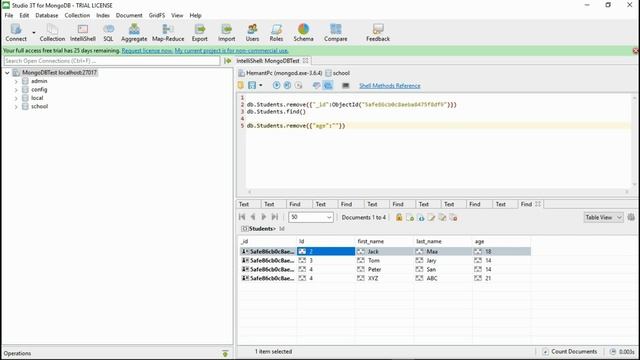Click the results lock icon

(x=399, y=217)
